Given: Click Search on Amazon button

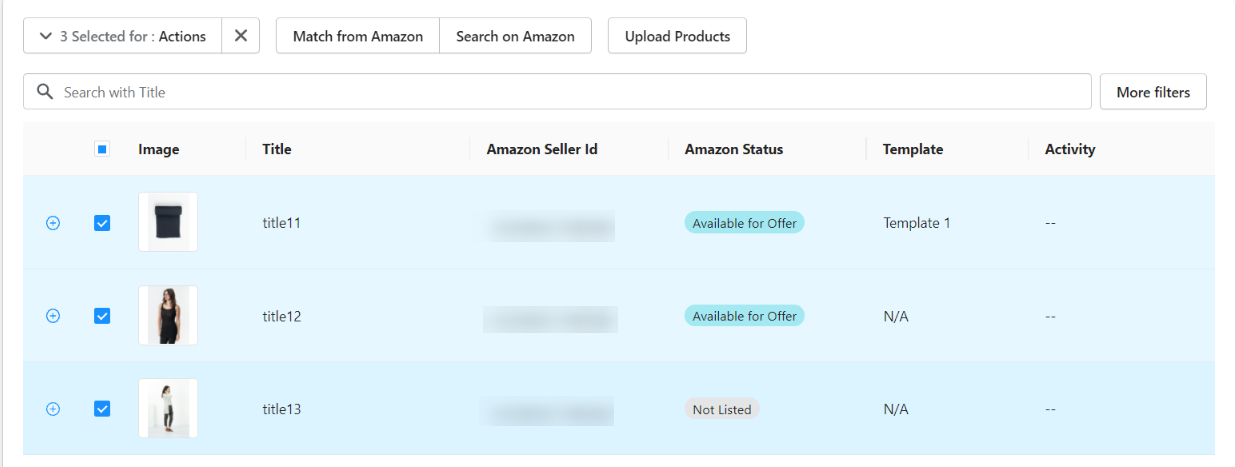Looking at the screenshot, I should pyautogui.click(x=515, y=36).
